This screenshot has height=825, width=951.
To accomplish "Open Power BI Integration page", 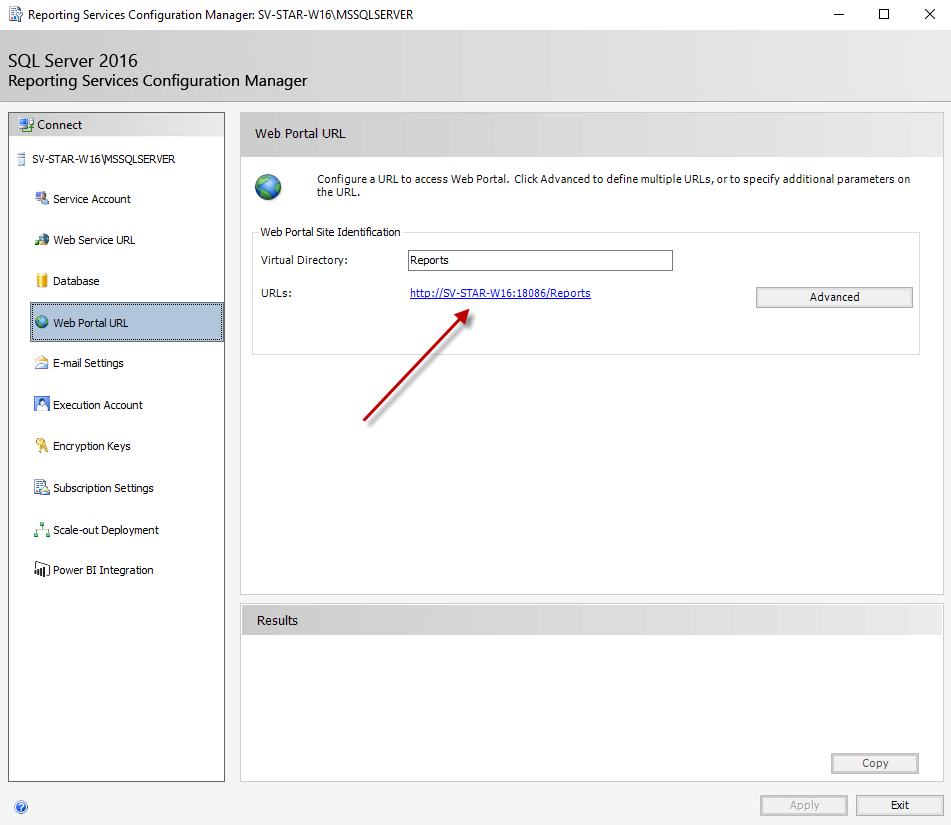I will point(103,570).
